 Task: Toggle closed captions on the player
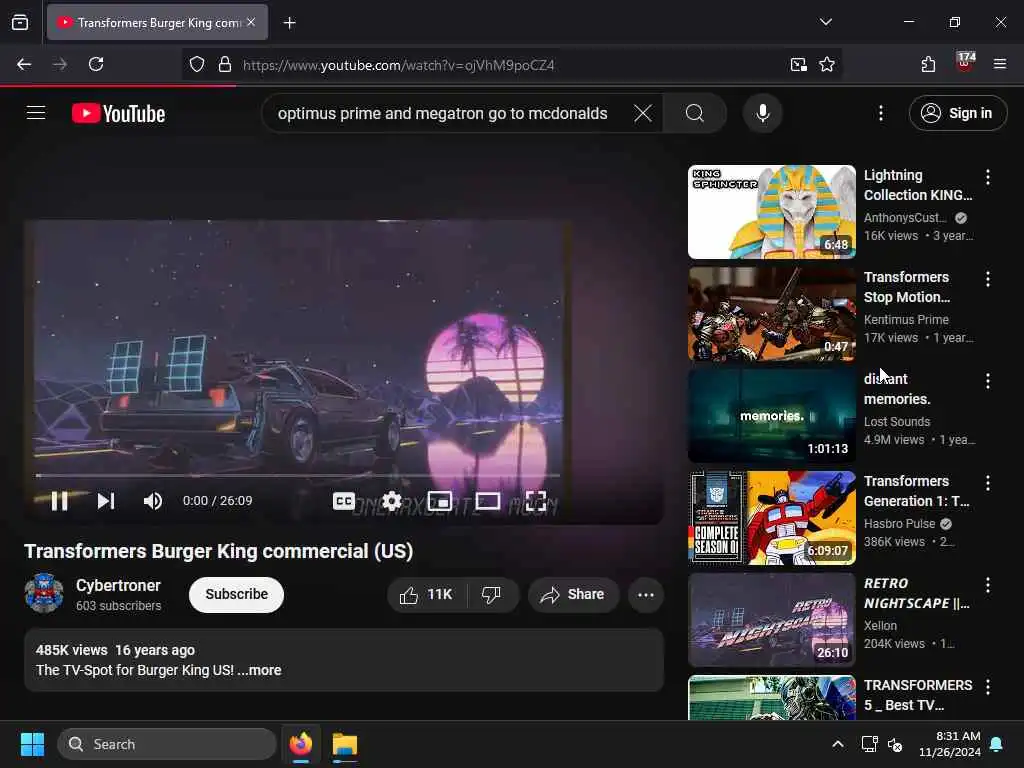344,501
